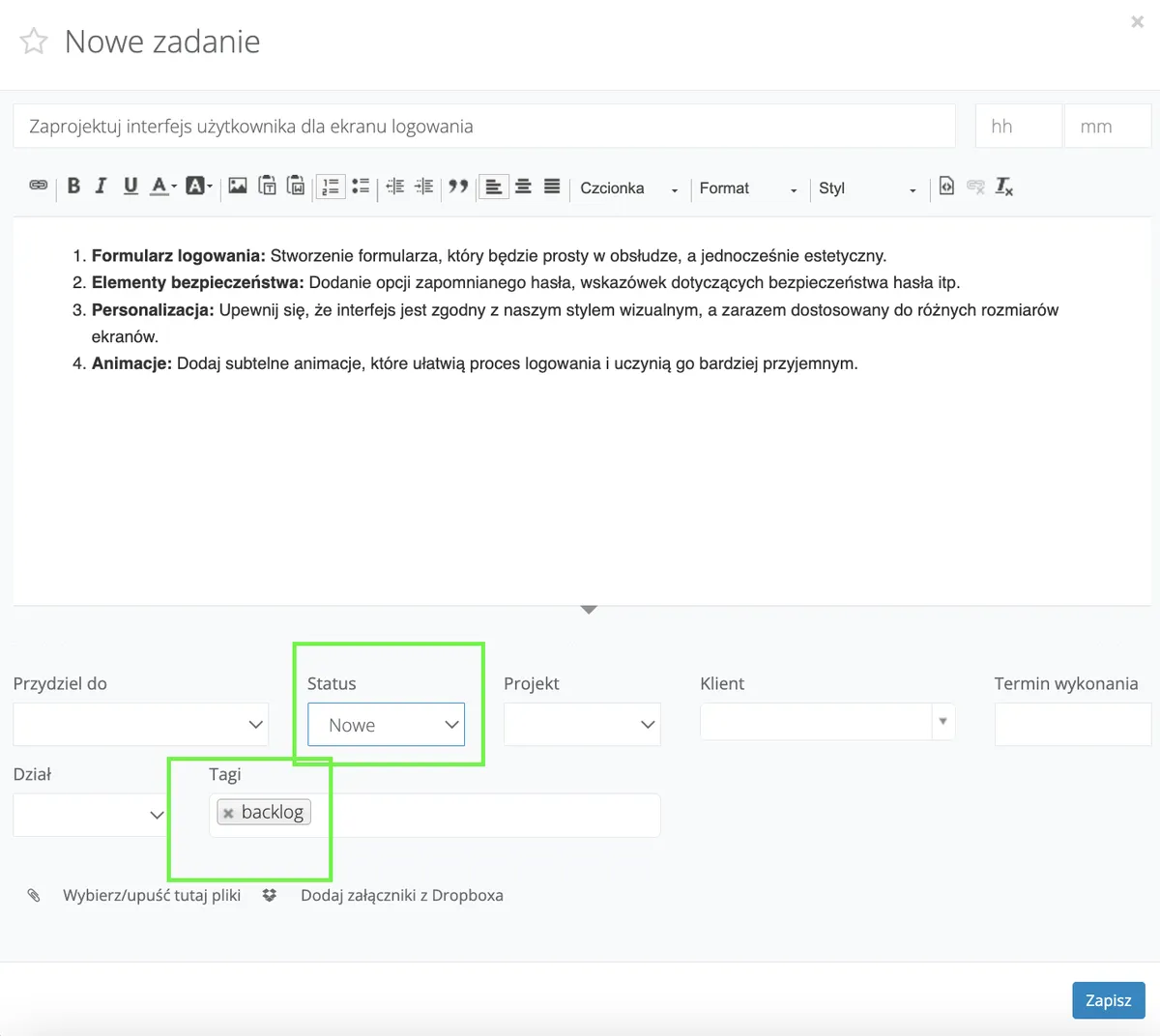Screen dimensions: 1160x1036
Task: Align text left
Action: [x=494, y=187]
